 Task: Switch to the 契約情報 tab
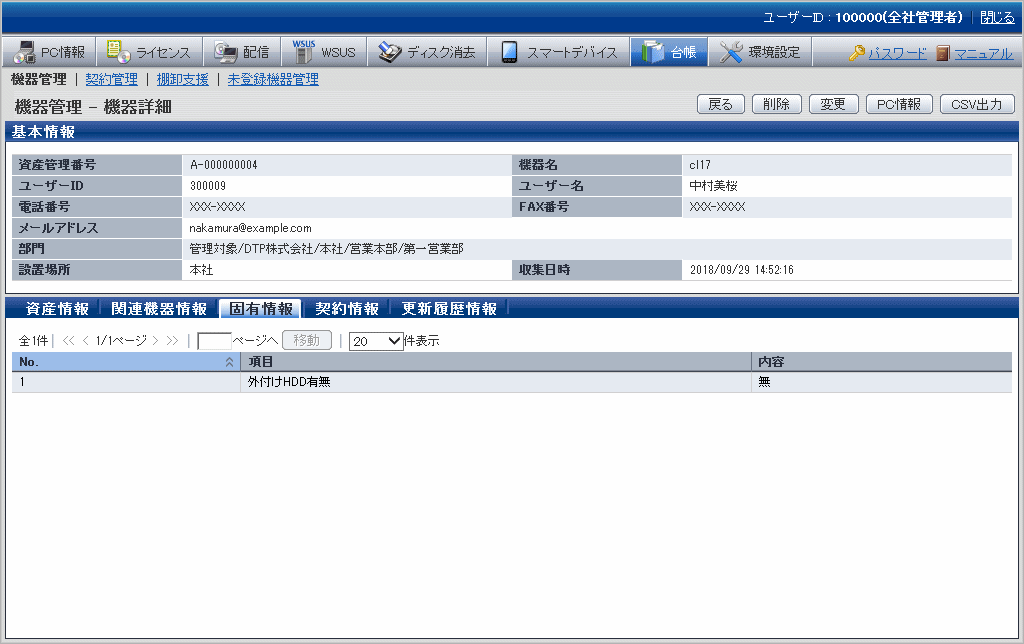[347, 309]
